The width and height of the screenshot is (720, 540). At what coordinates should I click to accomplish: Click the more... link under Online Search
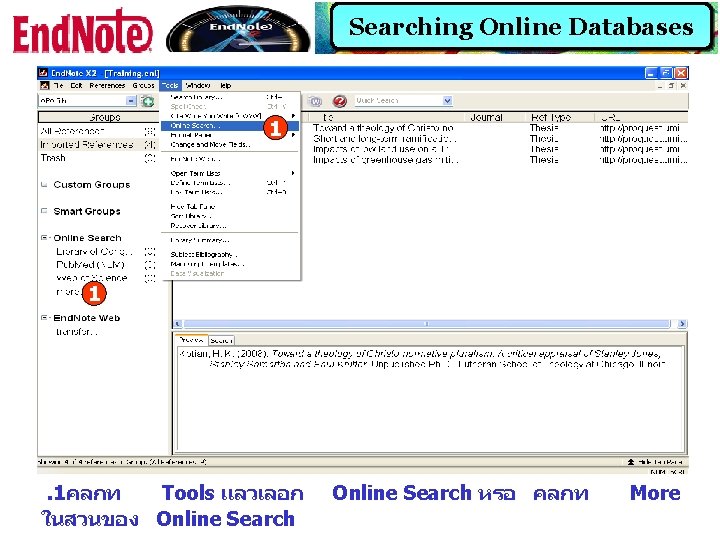[x=68, y=292]
